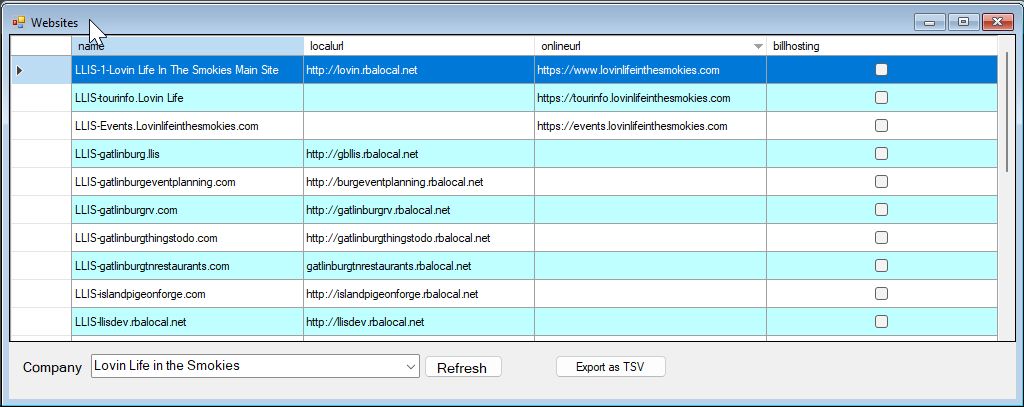This screenshot has height=407, width=1024.
Task: Select cell LLIS-gatlinburgtnrestaurants.com
Action: pyautogui.click(x=187, y=267)
